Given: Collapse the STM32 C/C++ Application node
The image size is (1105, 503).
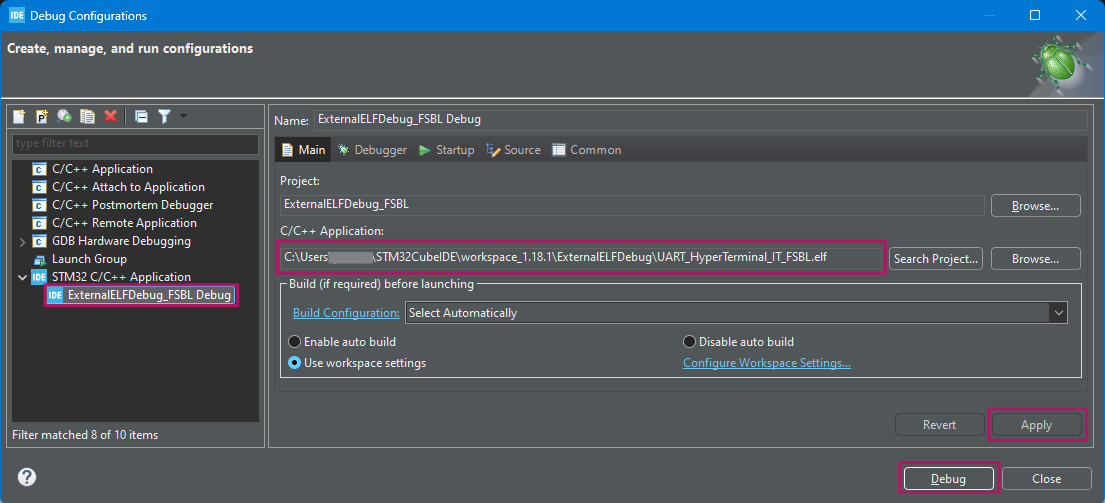Looking at the screenshot, I should pyautogui.click(x=23, y=277).
